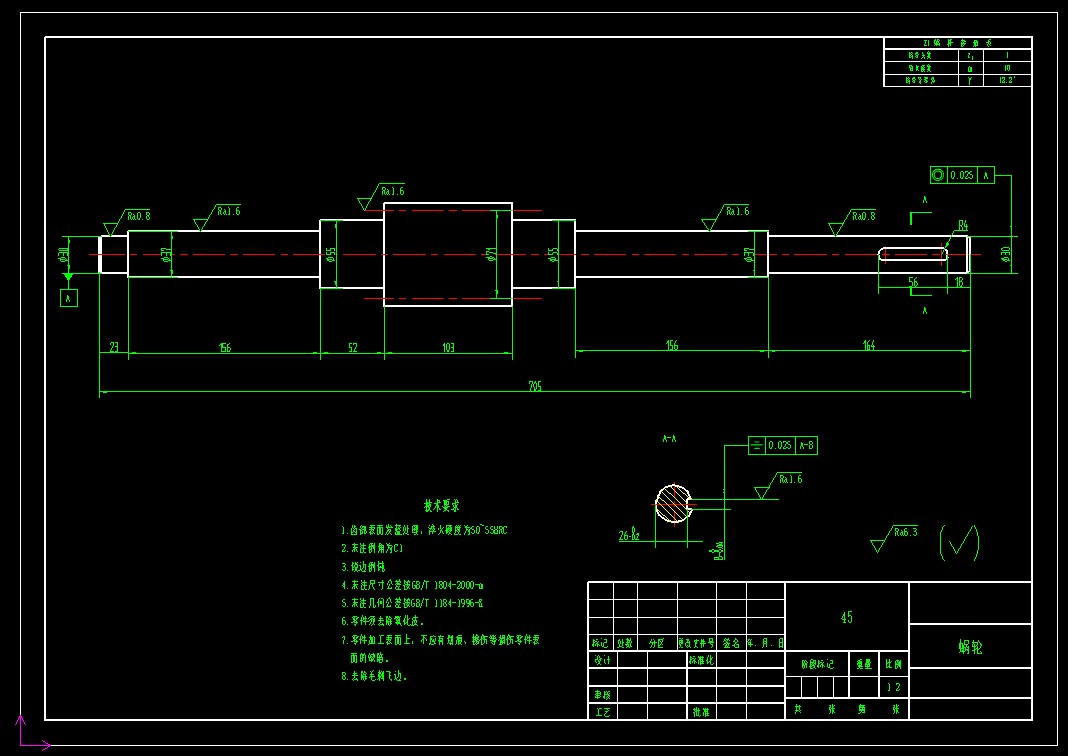Image resolution: width=1068 pixels, height=756 pixels.
Task: Select the 56 keyway length dimension
Action: click(913, 281)
